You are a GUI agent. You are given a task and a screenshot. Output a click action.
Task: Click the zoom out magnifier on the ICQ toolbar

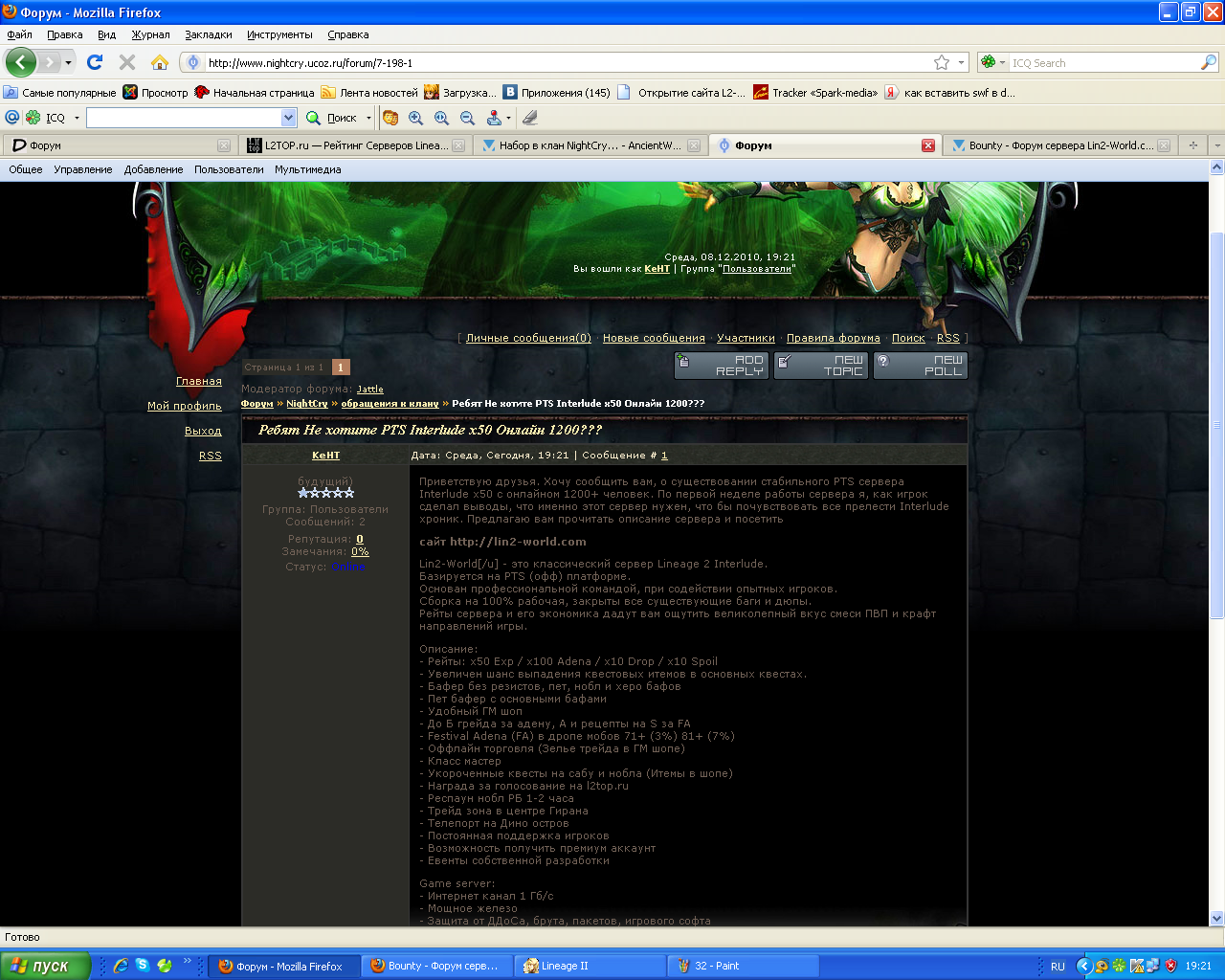pos(467,118)
